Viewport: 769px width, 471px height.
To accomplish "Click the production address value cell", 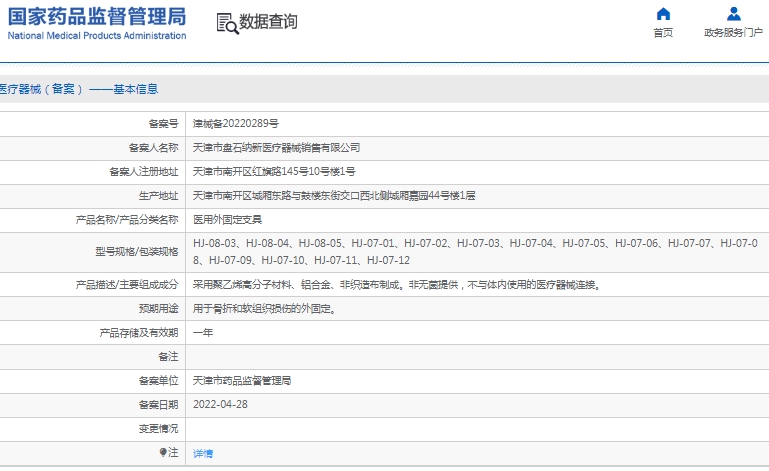I will [477, 196].
